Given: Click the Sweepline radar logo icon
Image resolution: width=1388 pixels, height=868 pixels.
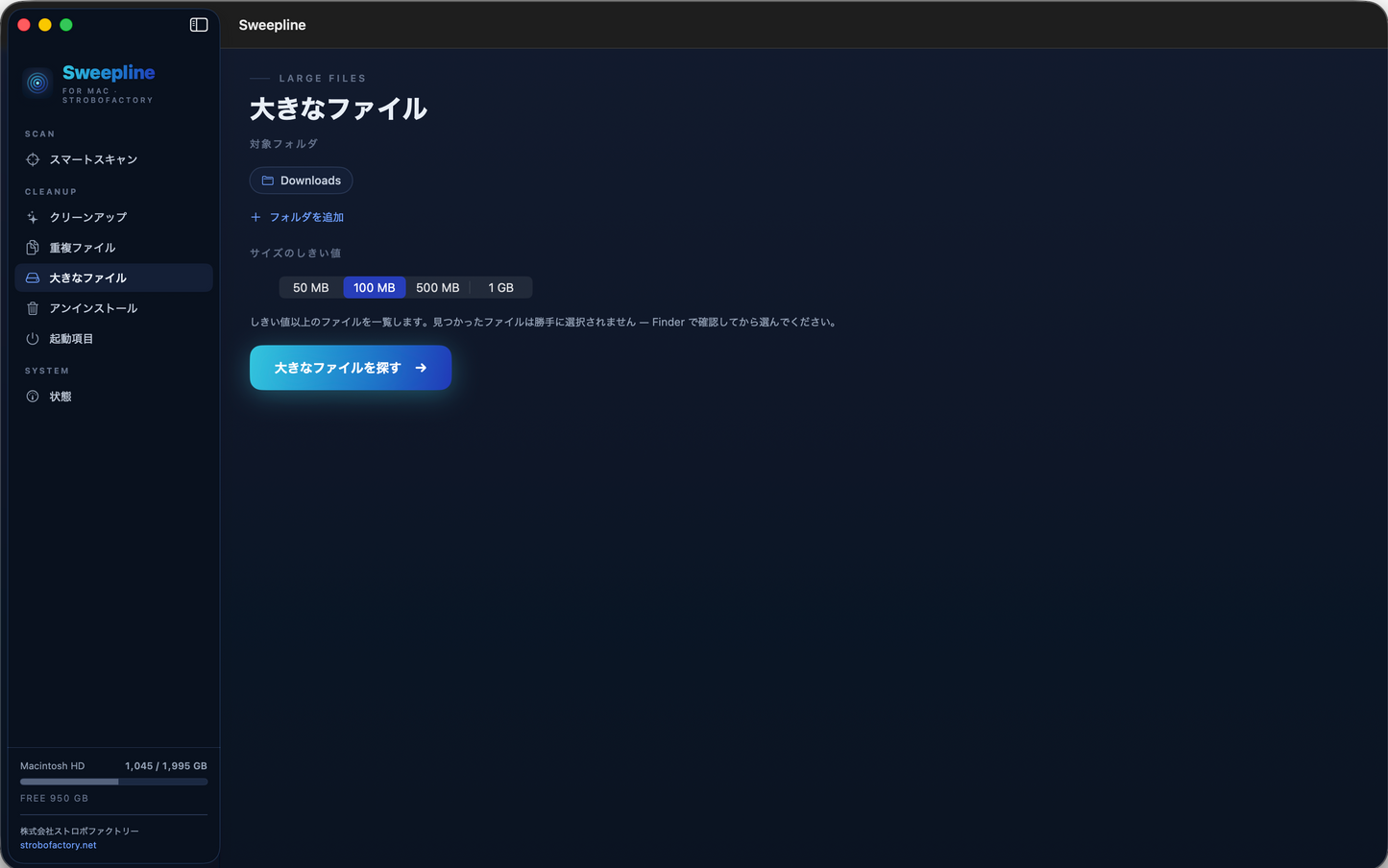Looking at the screenshot, I should coord(37,84).
